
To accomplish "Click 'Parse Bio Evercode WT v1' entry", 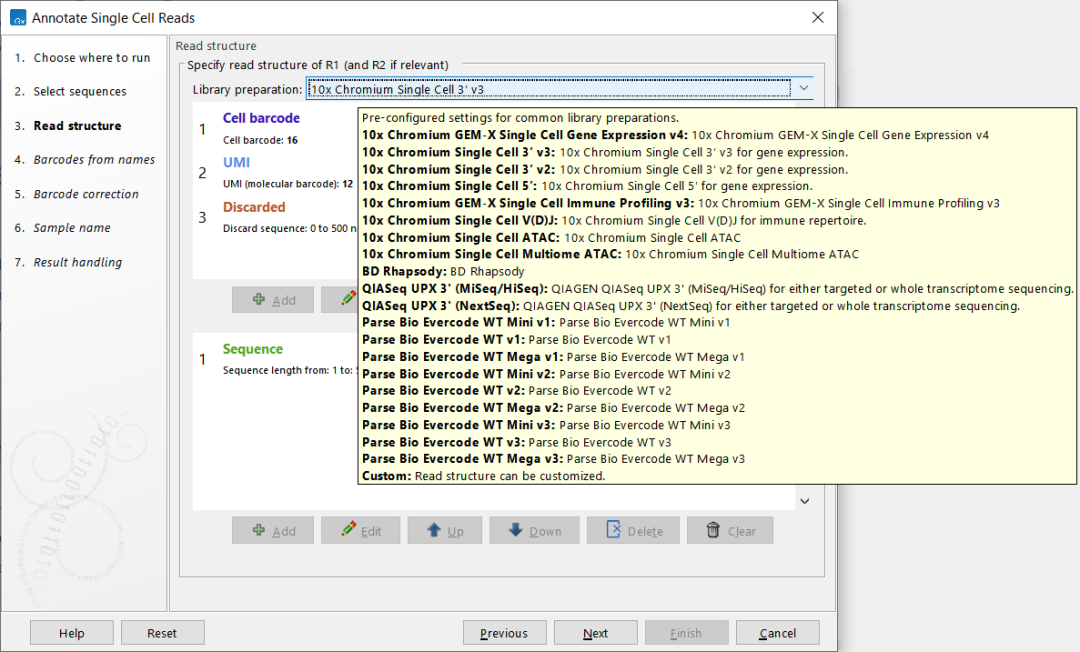I will tap(517, 339).
